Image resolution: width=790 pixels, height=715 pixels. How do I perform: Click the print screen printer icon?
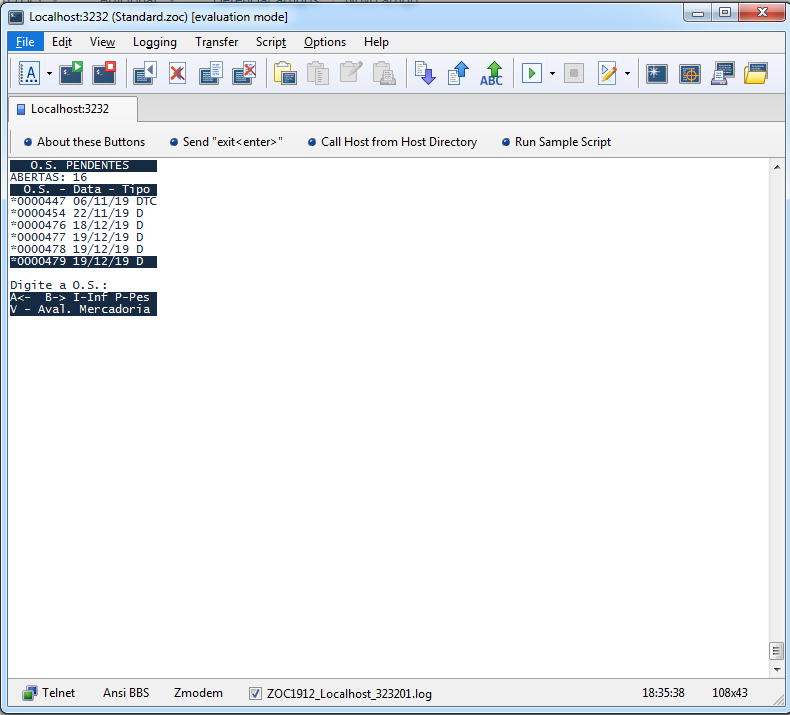coord(722,74)
